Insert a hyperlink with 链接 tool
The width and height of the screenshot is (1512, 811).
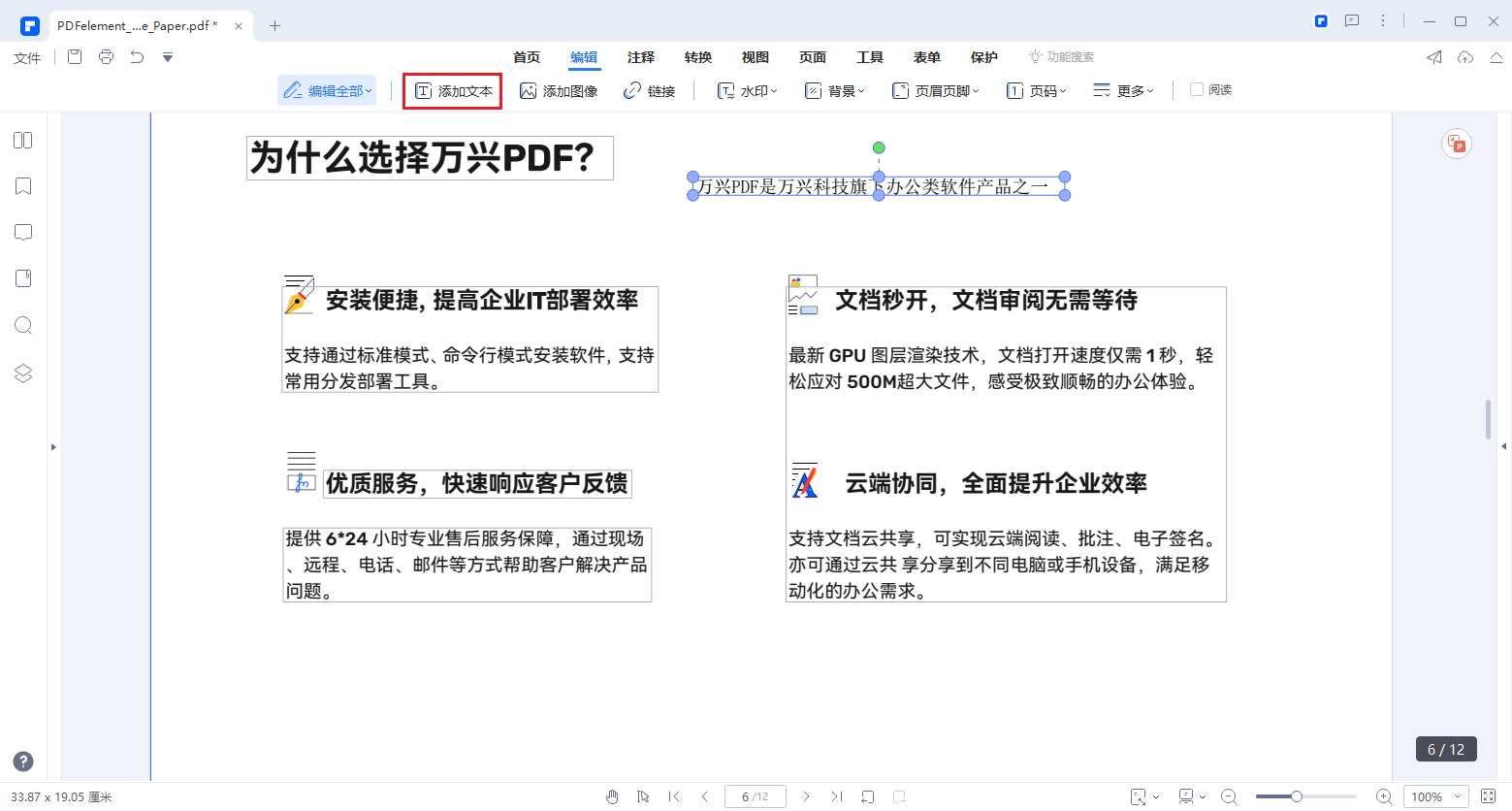tap(650, 90)
